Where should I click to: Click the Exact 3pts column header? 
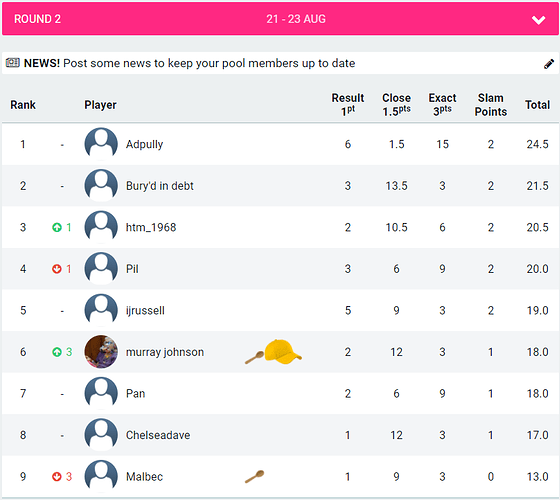tap(442, 105)
